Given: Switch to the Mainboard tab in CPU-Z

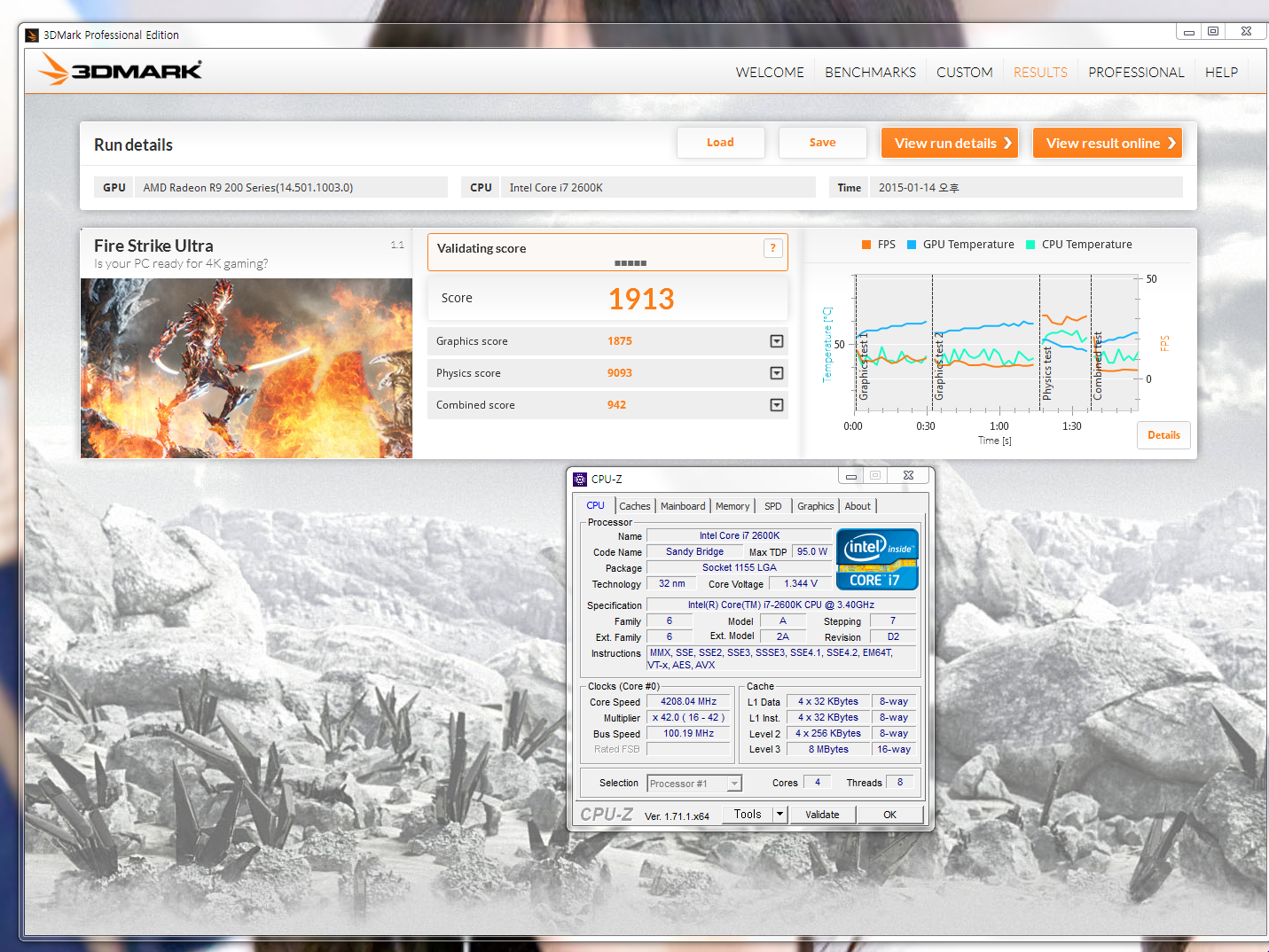Looking at the screenshot, I should [x=683, y=506].
